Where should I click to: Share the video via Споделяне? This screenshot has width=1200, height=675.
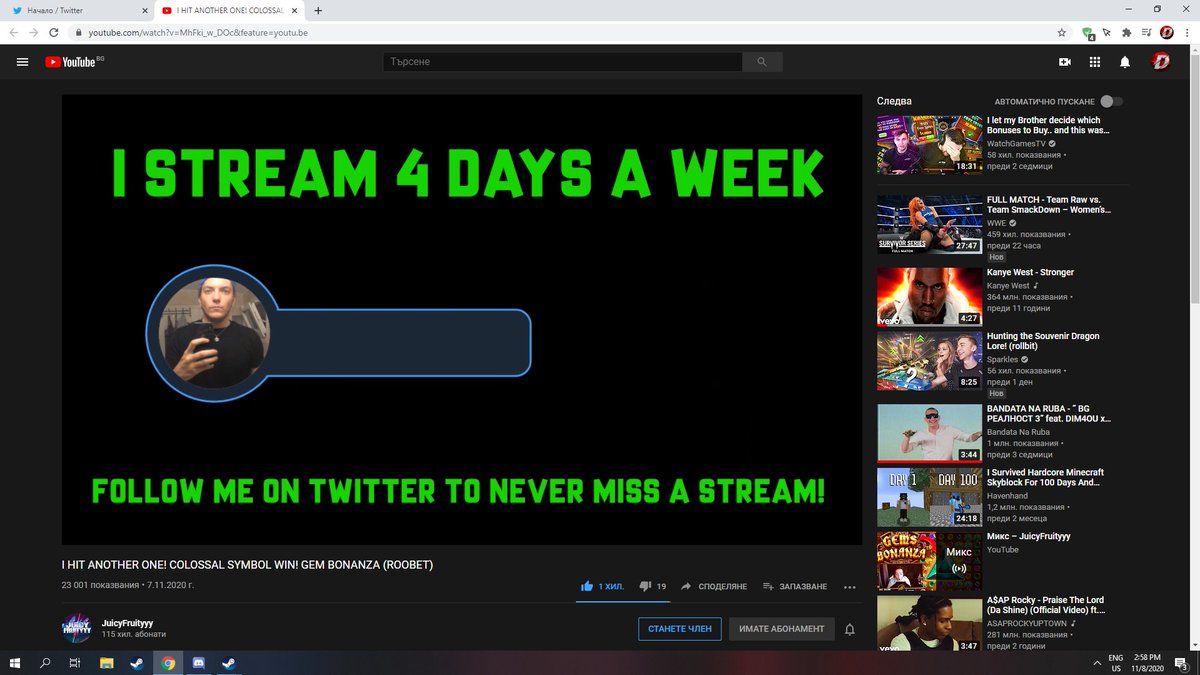[x=714, y=586]
